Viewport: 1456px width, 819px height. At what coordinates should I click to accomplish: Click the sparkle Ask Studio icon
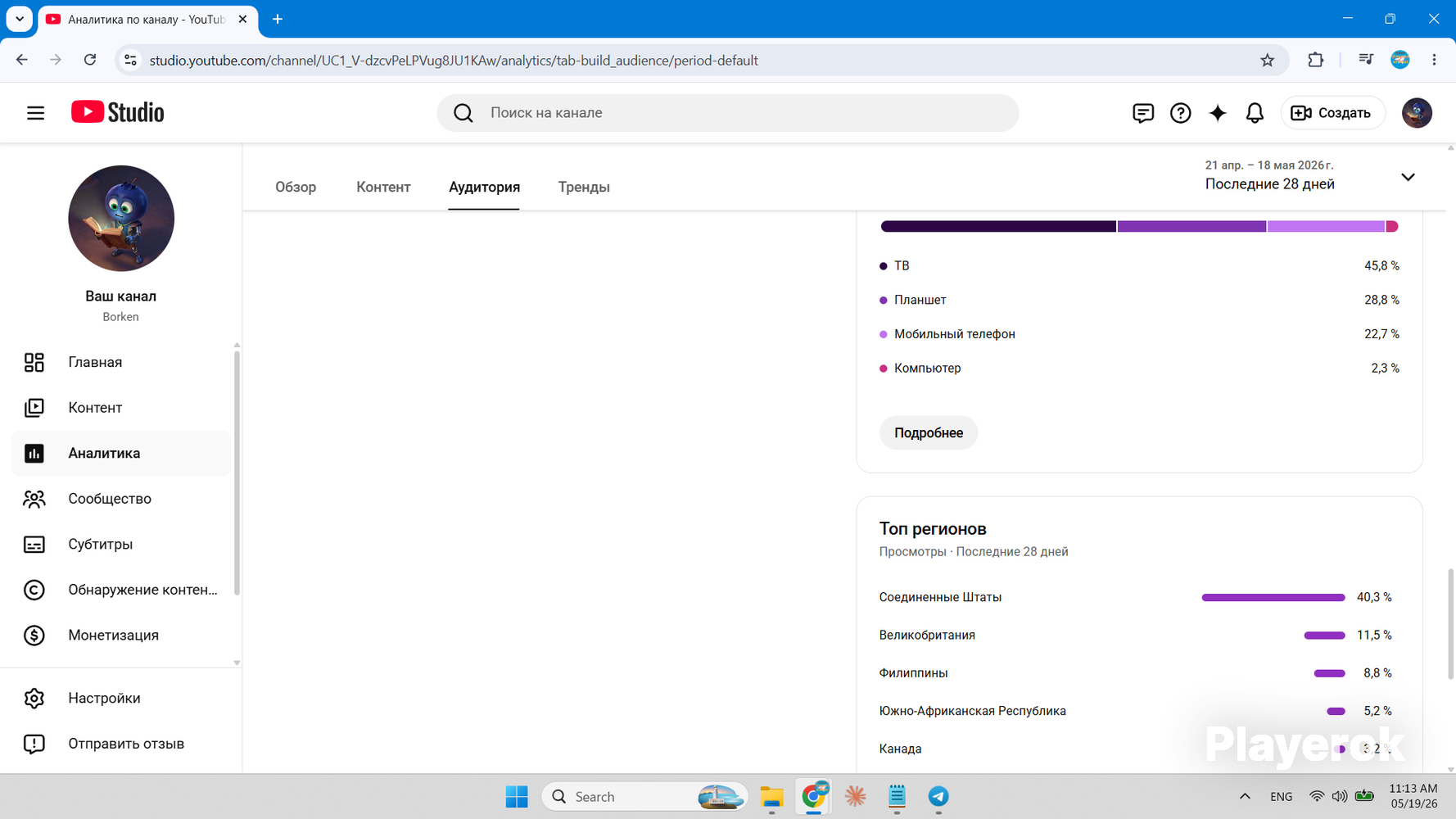(1218, 113)
